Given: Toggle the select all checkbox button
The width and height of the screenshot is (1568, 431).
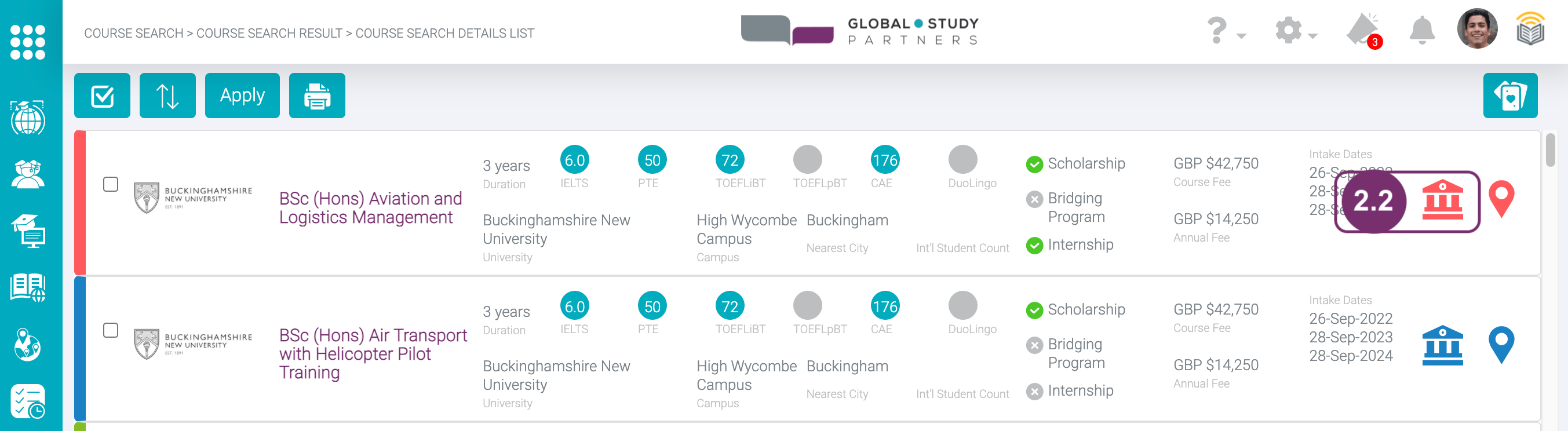Looking at the screenshot, I should point(102,96).
